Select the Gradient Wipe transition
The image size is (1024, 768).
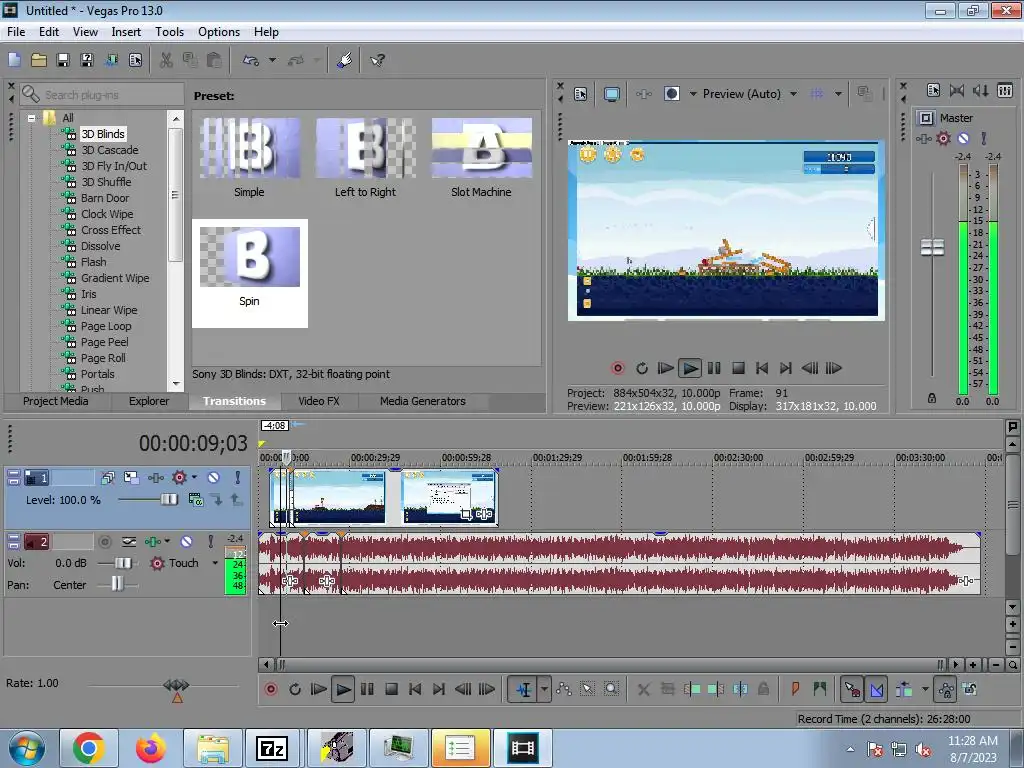115,278
